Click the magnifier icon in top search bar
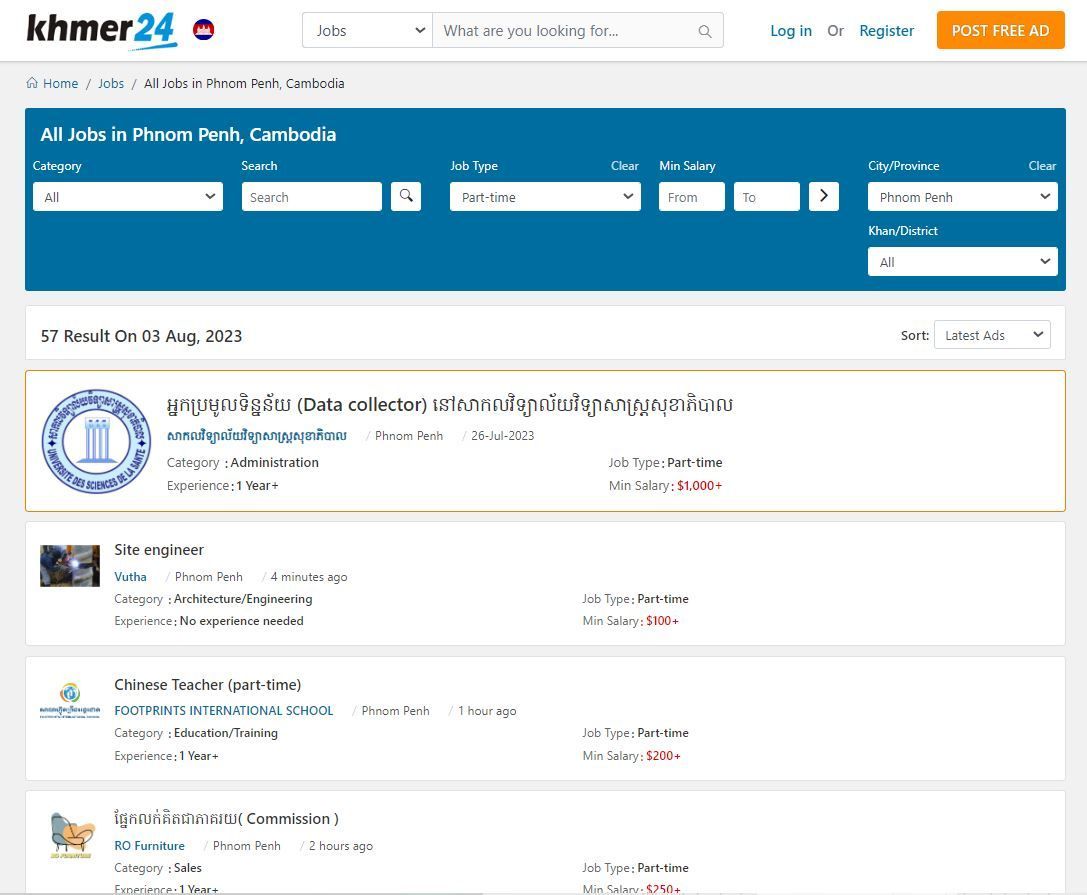 point(704,31)
